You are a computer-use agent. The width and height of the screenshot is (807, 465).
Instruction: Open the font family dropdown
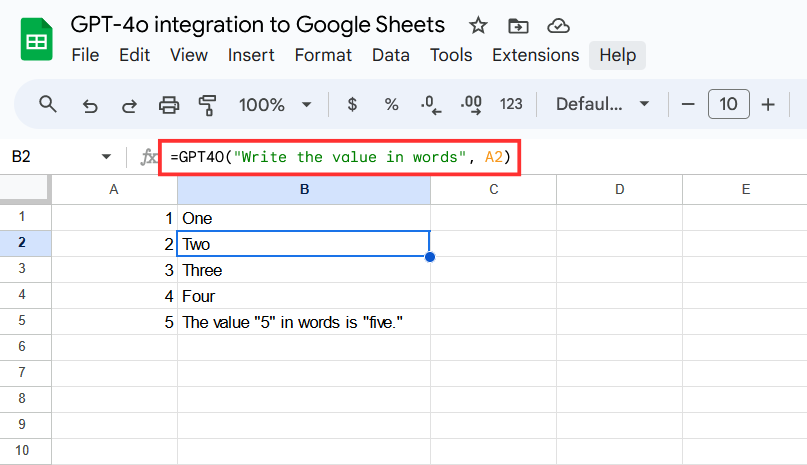[x=602, y=105]
